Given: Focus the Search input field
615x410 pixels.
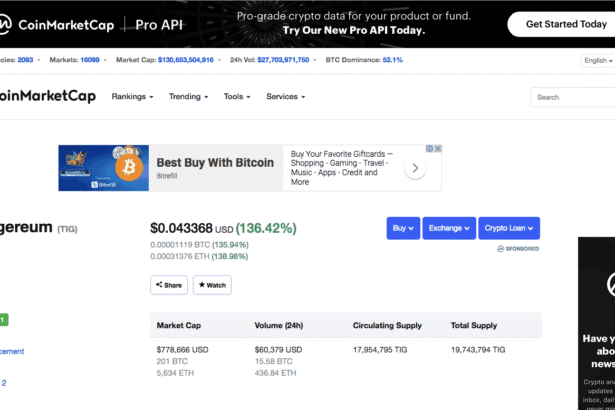Looking at the screenshot, I should click(573, 97).
